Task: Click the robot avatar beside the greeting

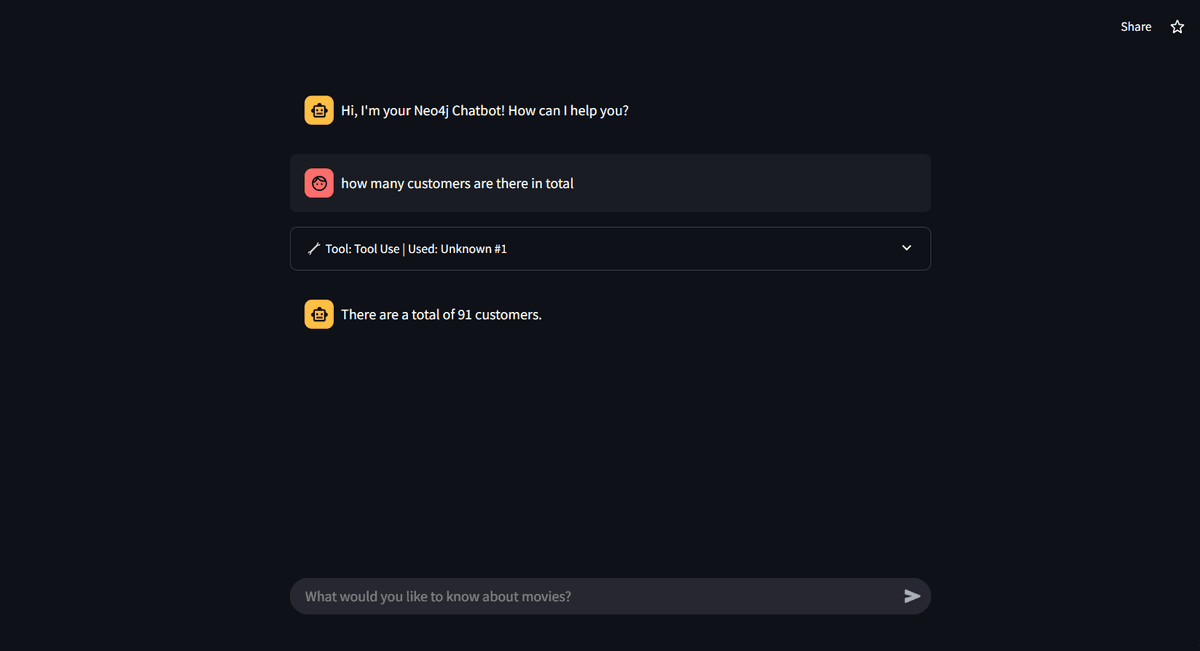Action: (319, 111)
